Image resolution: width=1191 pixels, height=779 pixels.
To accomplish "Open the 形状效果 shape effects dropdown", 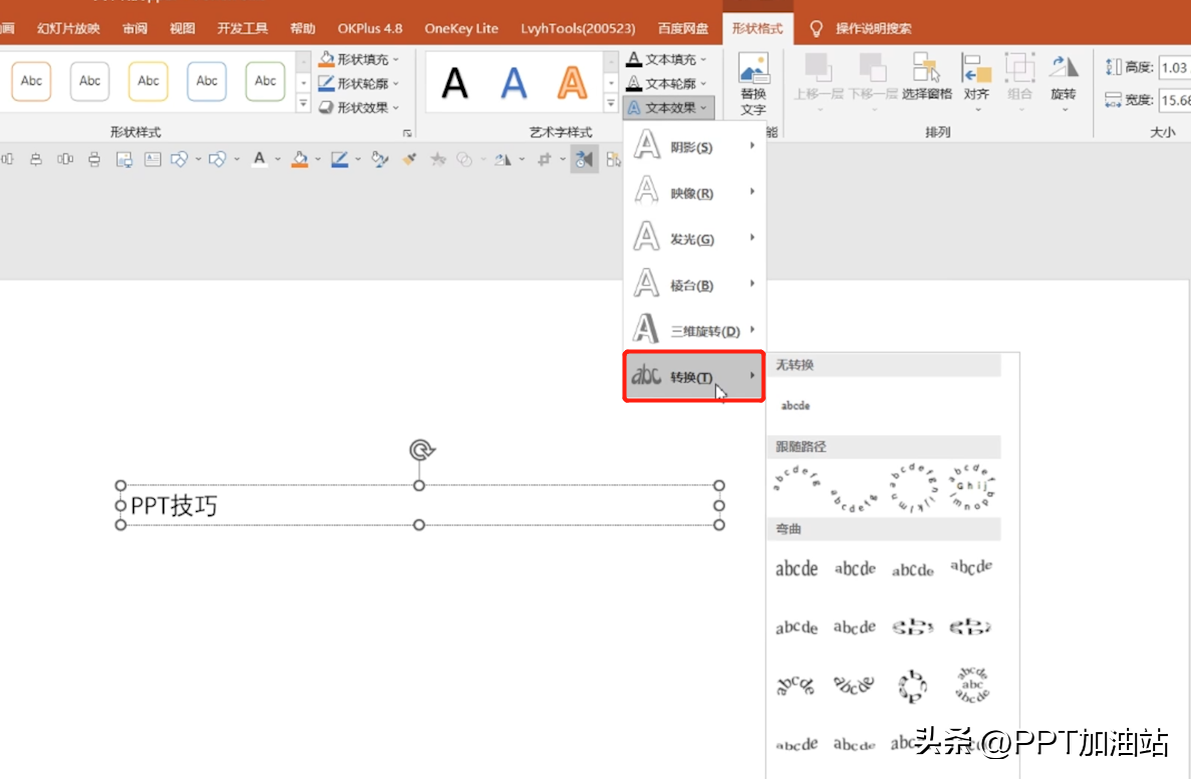I will coord(359,107).
